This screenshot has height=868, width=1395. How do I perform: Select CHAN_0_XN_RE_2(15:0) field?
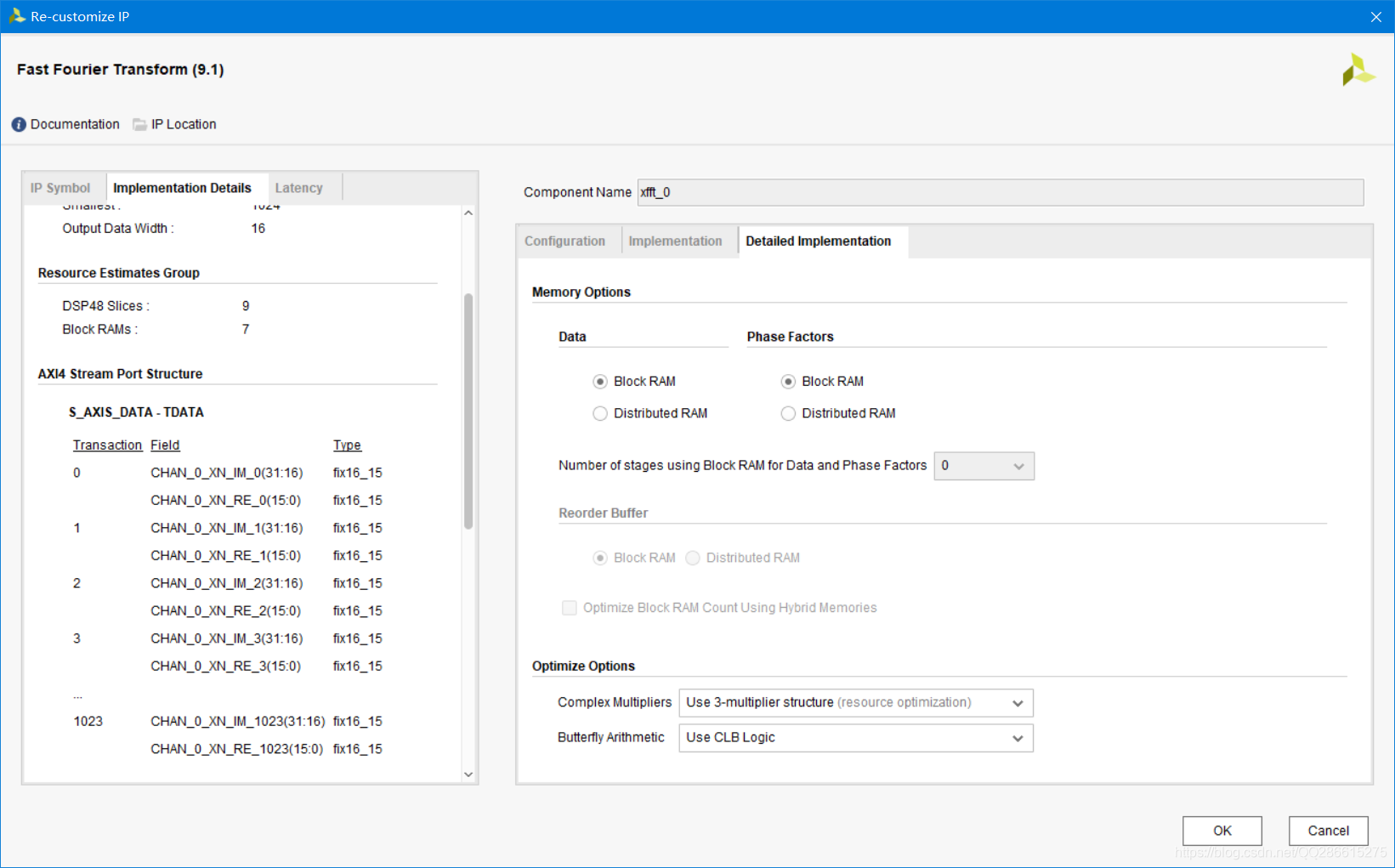click(x=226, y=611)
